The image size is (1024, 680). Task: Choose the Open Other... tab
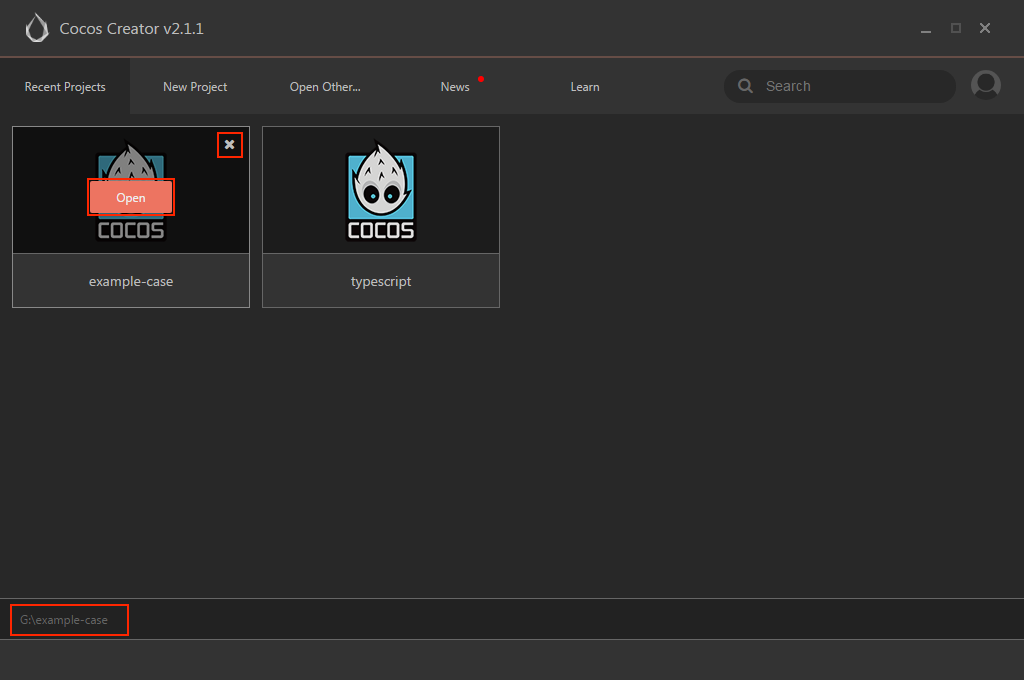click(x=325, y=86)
